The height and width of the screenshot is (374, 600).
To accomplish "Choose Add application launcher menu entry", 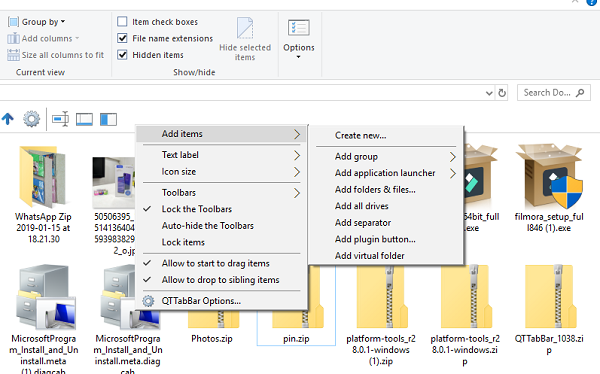I will point(386,173).
